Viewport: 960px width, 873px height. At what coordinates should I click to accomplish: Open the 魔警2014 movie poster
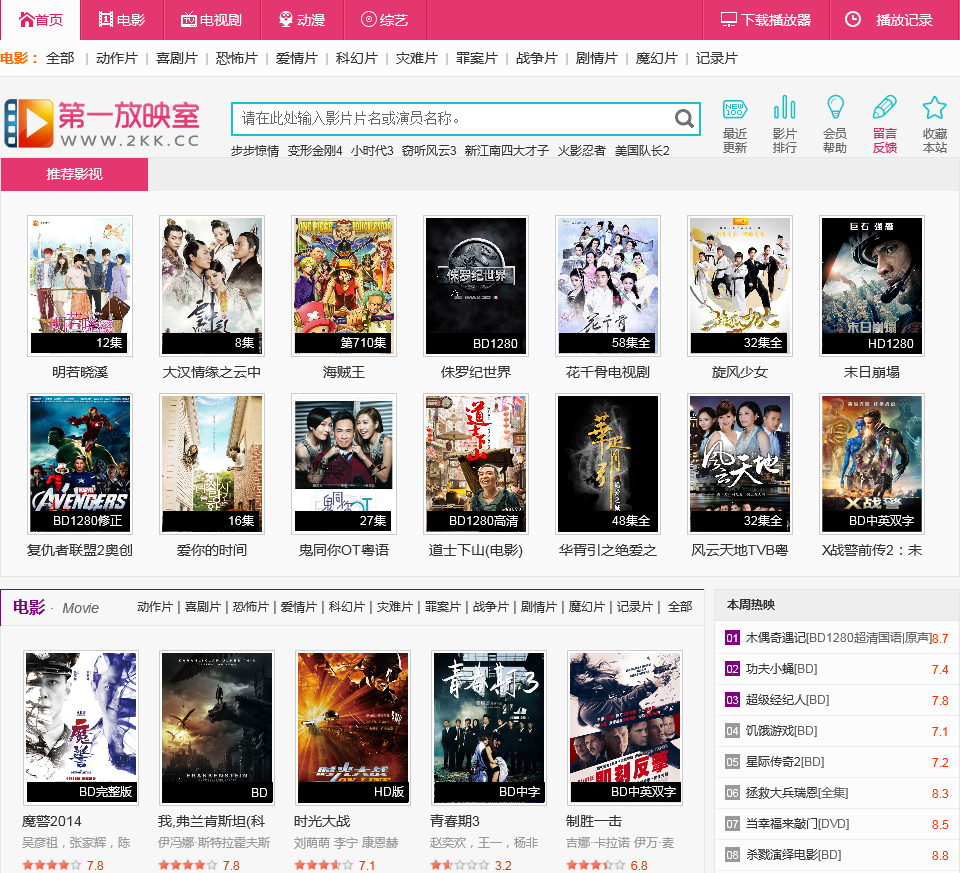coord(81,727)
